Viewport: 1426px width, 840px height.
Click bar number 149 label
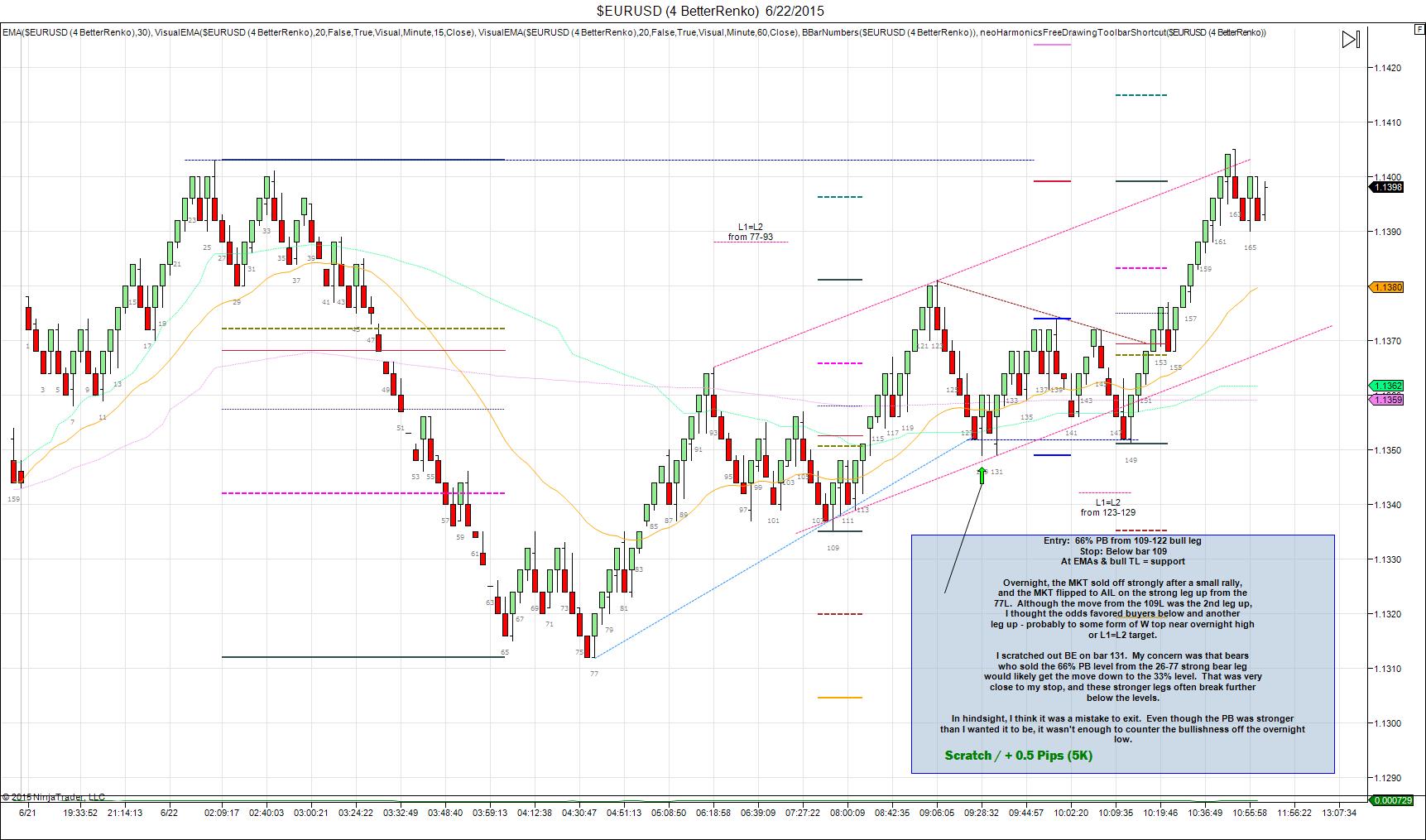point(1131,460)
